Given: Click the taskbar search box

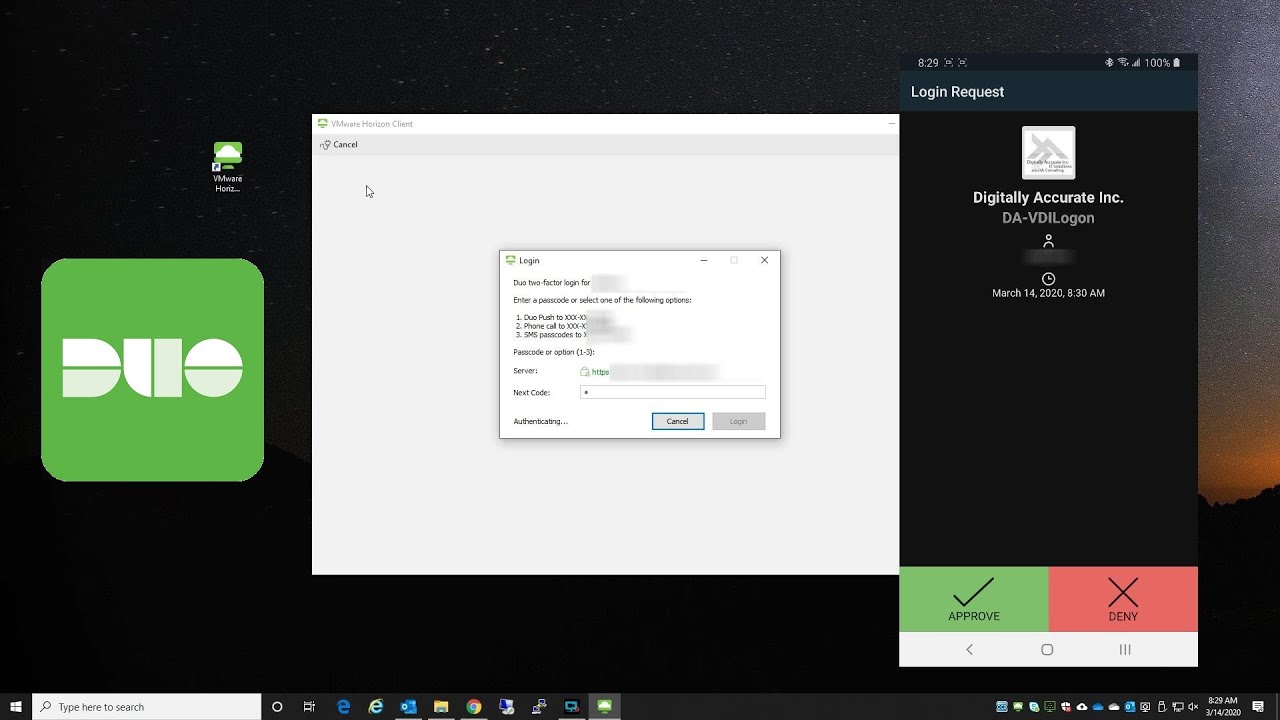Looking at the screenshot, I should click(147, 706).
